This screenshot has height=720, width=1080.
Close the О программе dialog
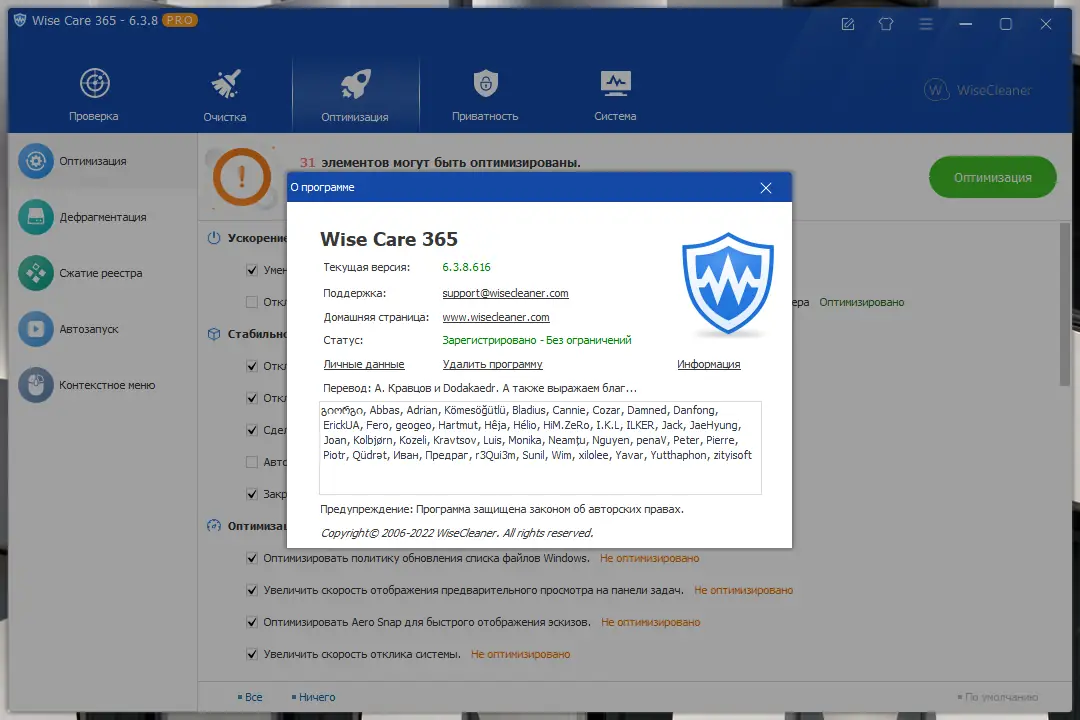[x=765, y=188]
